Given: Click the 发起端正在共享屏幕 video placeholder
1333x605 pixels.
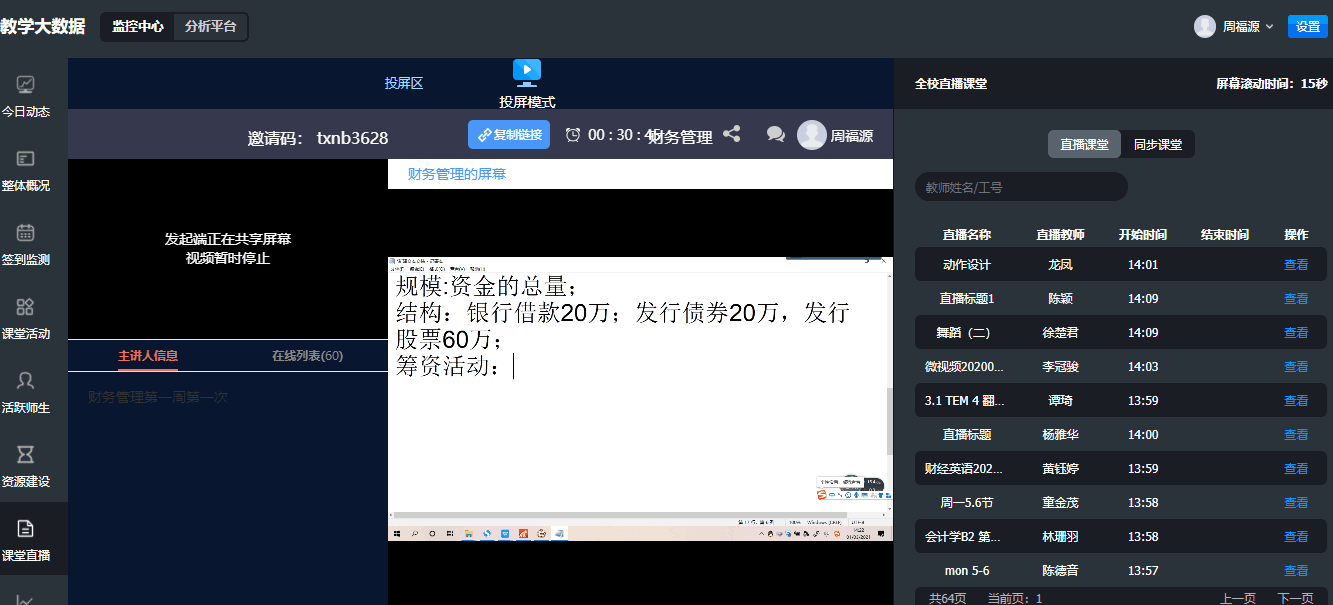Looking at the screenshot, I should pos(228,248).
